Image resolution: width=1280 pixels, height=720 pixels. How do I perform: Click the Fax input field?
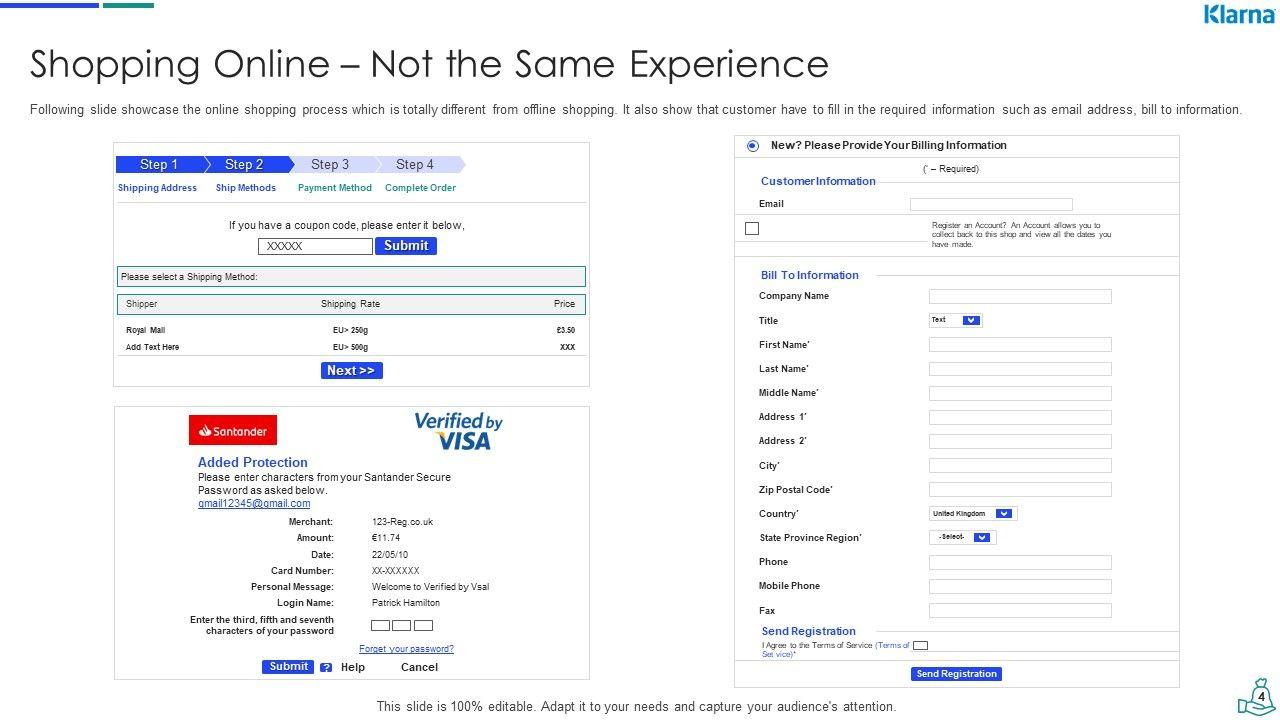tap(1020, 611)
